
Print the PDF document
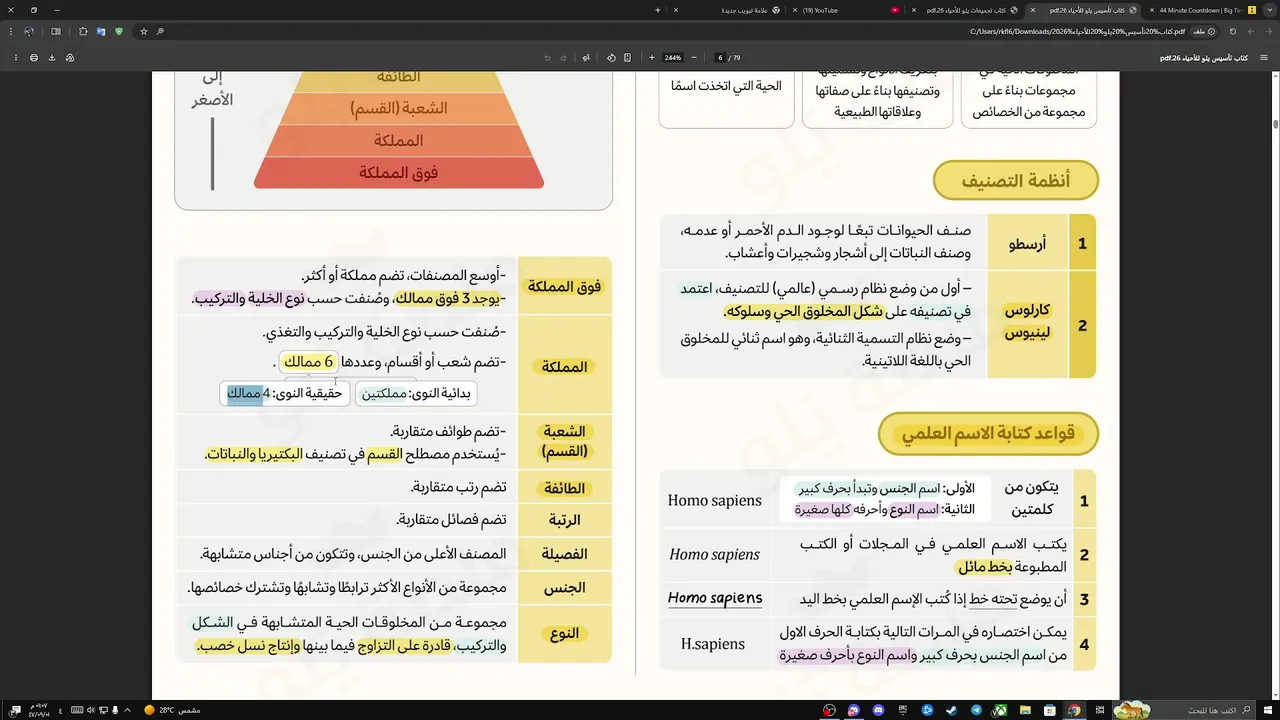pyautogui.click(x=34, y=57)
